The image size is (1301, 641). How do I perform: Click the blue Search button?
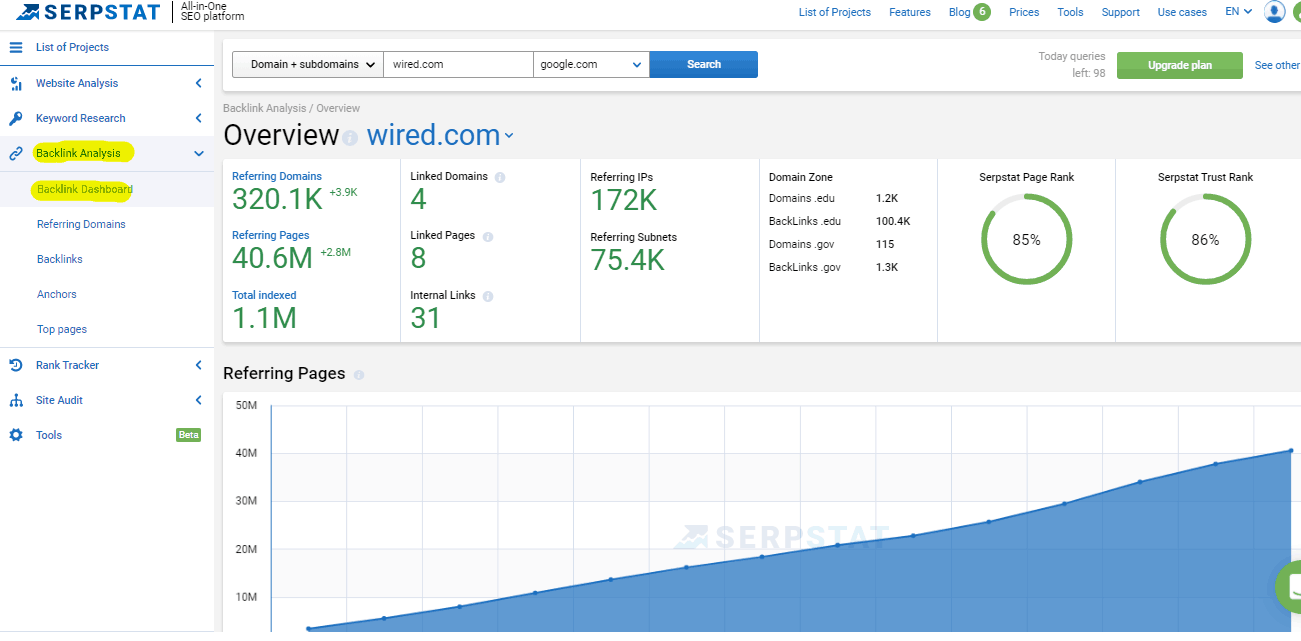704,64
